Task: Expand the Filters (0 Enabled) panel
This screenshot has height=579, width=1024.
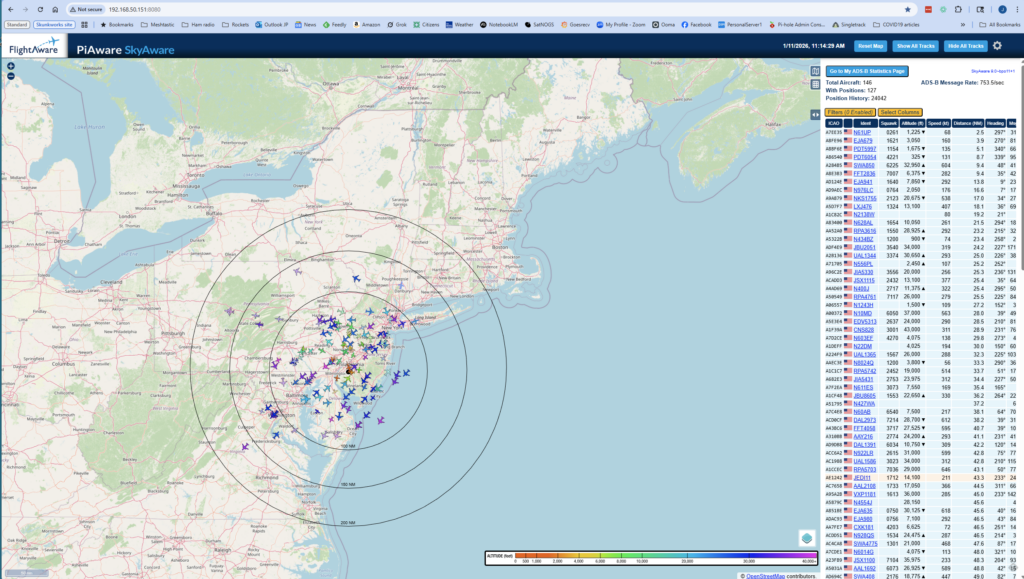Action: tap(850, 112)
